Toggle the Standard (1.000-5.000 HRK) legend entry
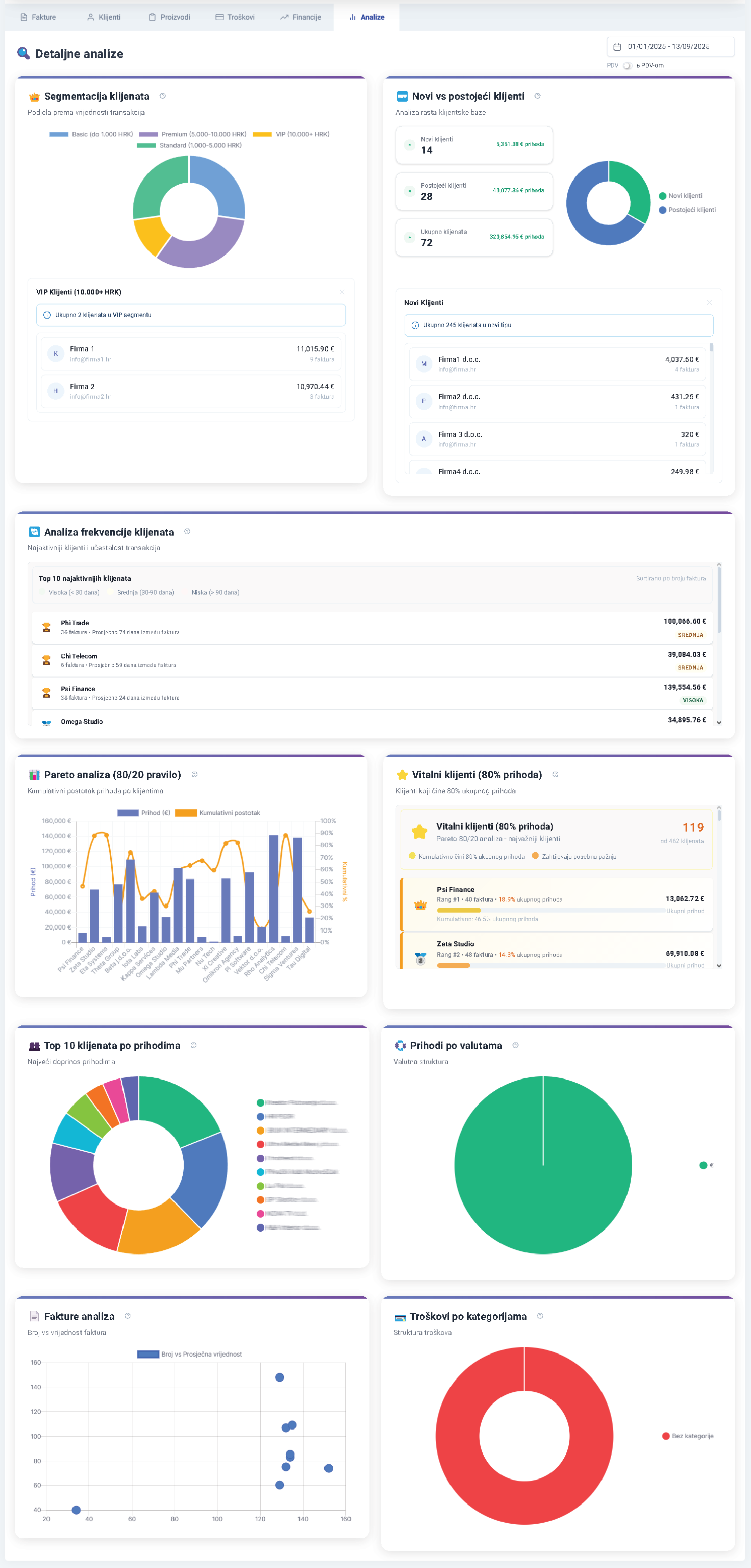 pos(189,145)
